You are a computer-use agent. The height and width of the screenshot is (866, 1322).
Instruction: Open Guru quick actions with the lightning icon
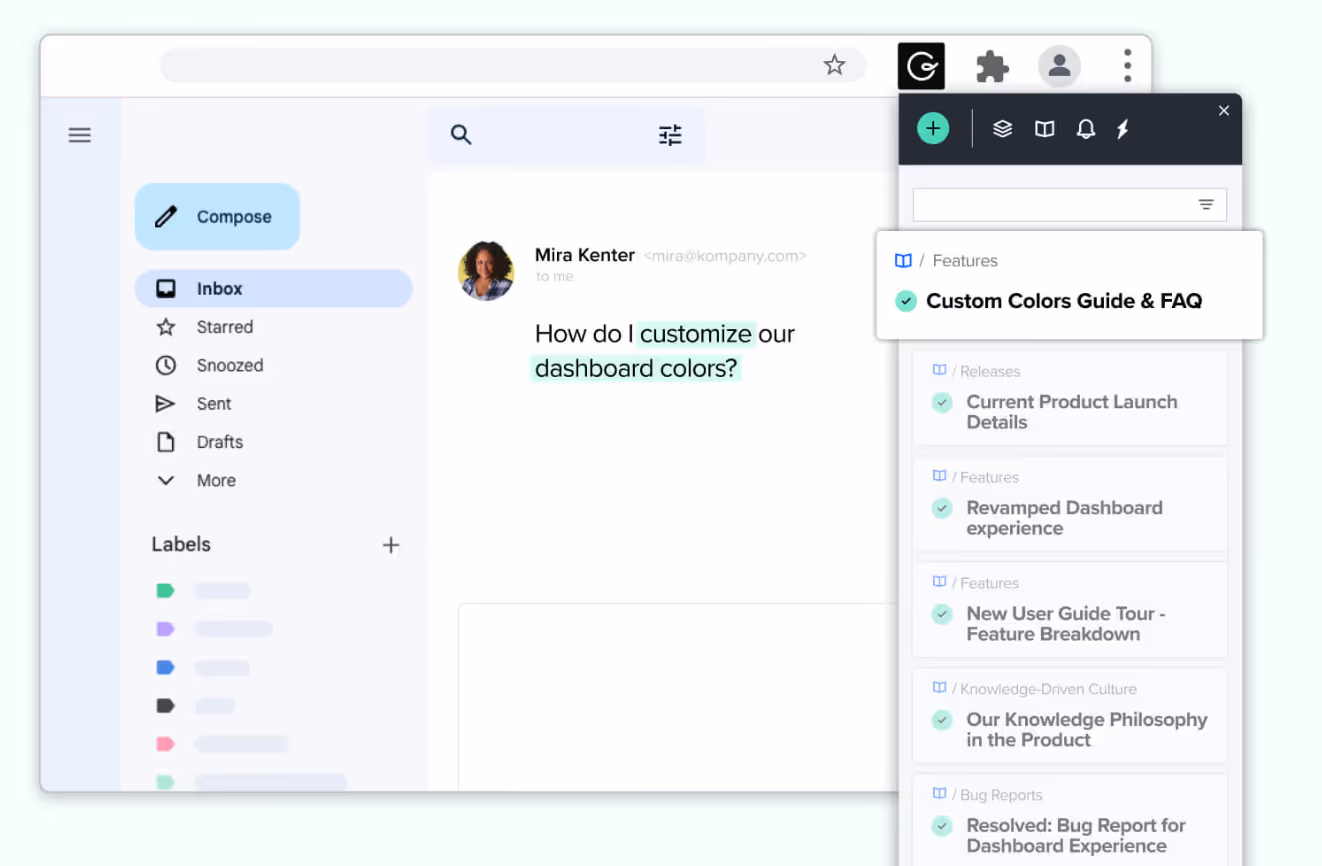[1123, 128]
